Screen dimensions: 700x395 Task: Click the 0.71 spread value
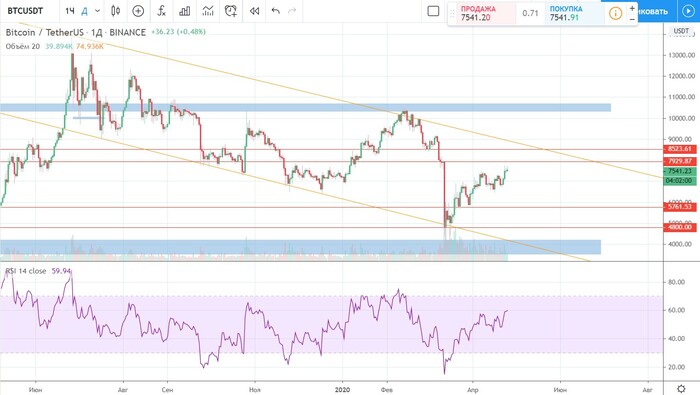pos(530,13)
